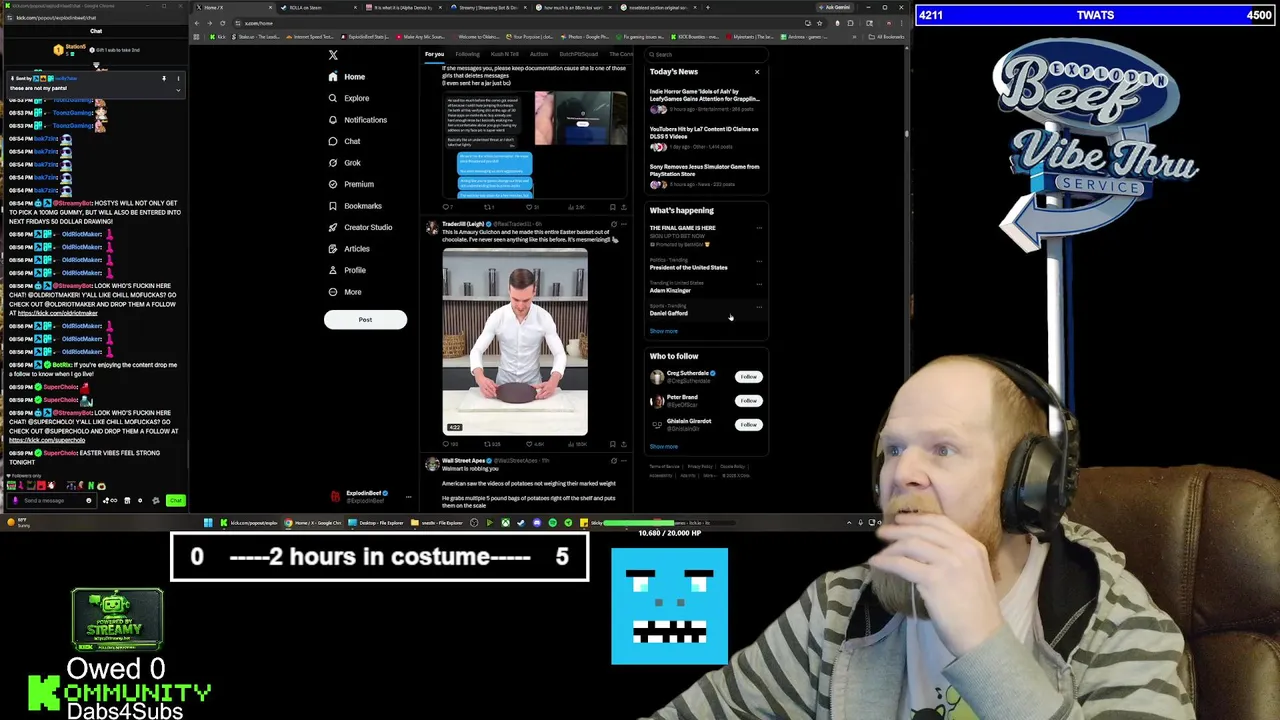
Task: Bookmark the Amaury Guichon chocolate tweet
Action: pyautogui.click(x=612, y=444)
